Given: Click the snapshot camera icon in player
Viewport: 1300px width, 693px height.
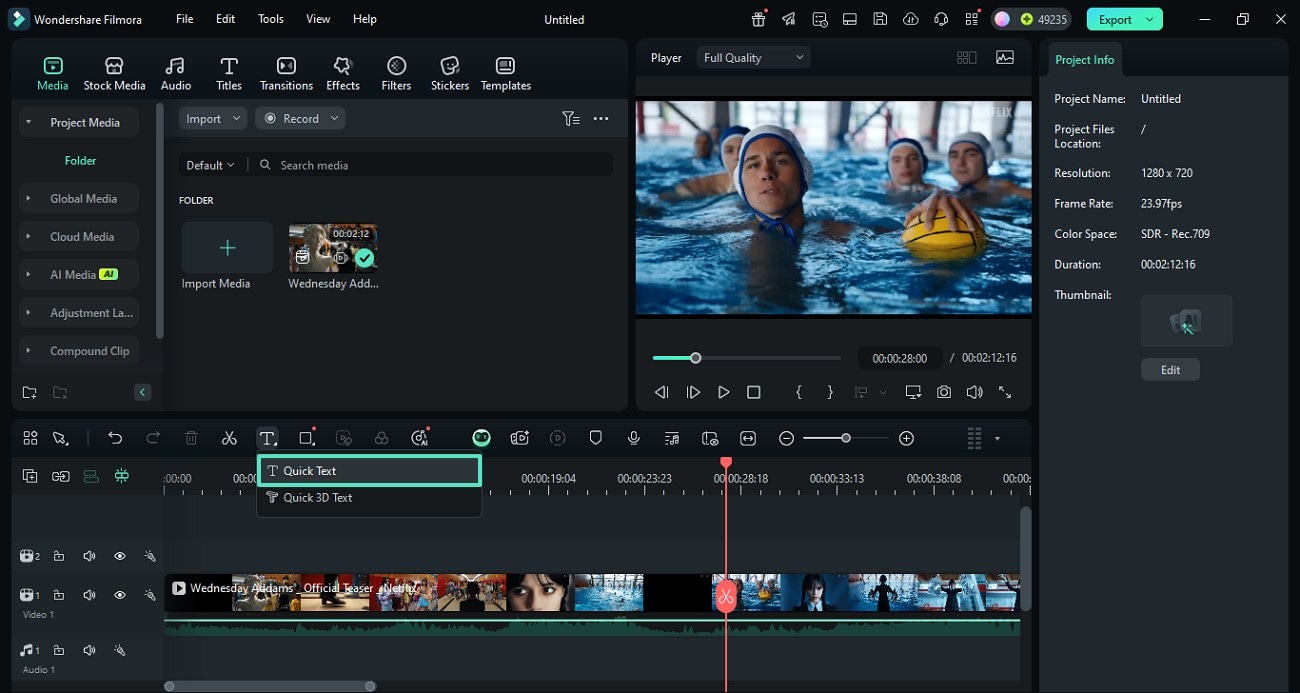Looking at the screenshot, I should point(944,392).
